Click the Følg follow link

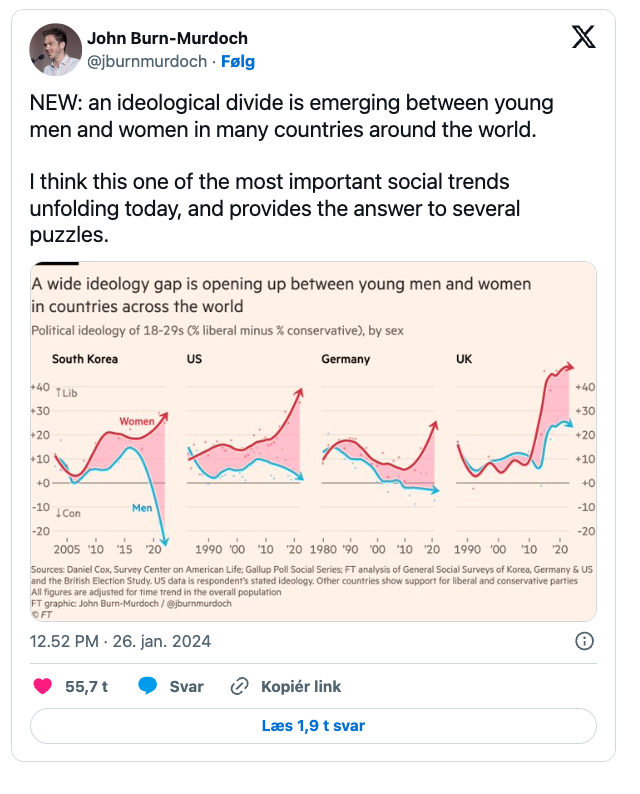pyautogui.click(x=238, y=61)
